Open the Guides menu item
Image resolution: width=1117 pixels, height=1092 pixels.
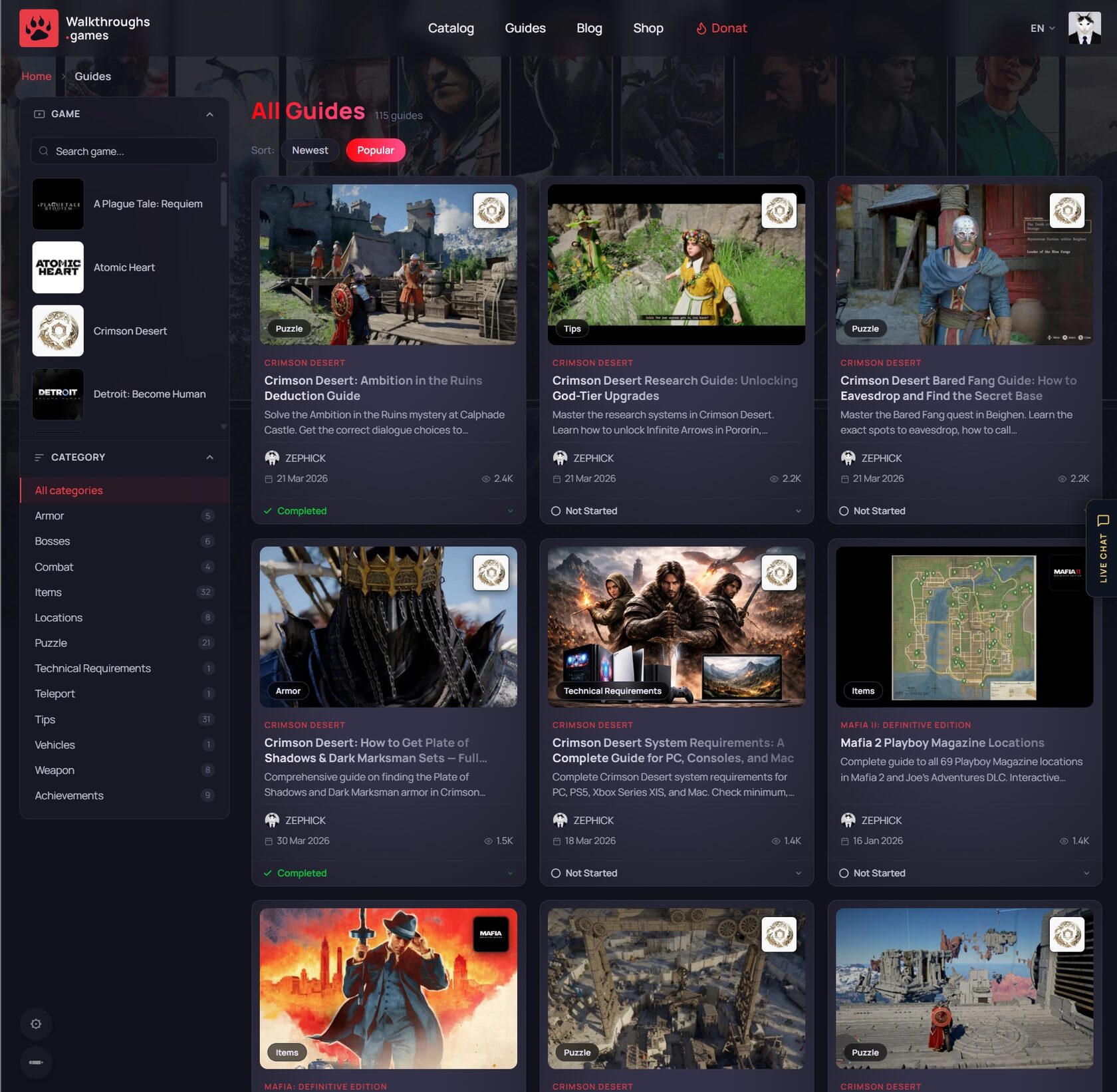click(x=525, y=28)
